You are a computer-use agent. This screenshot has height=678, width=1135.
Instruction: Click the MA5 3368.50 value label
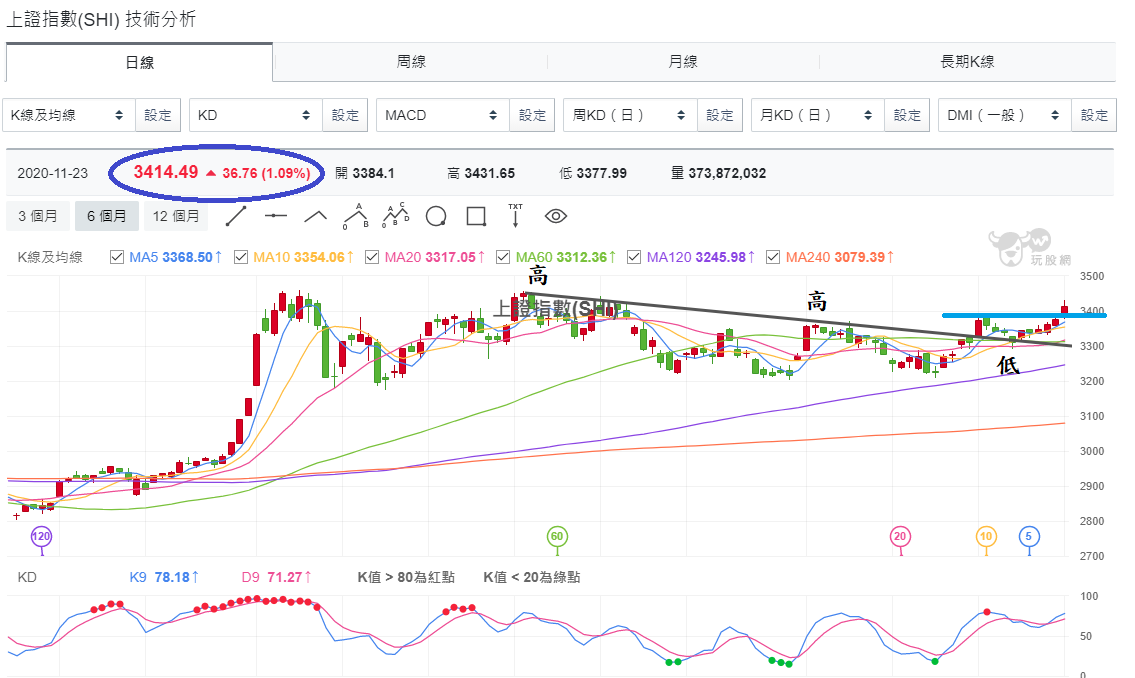point(175,257)
